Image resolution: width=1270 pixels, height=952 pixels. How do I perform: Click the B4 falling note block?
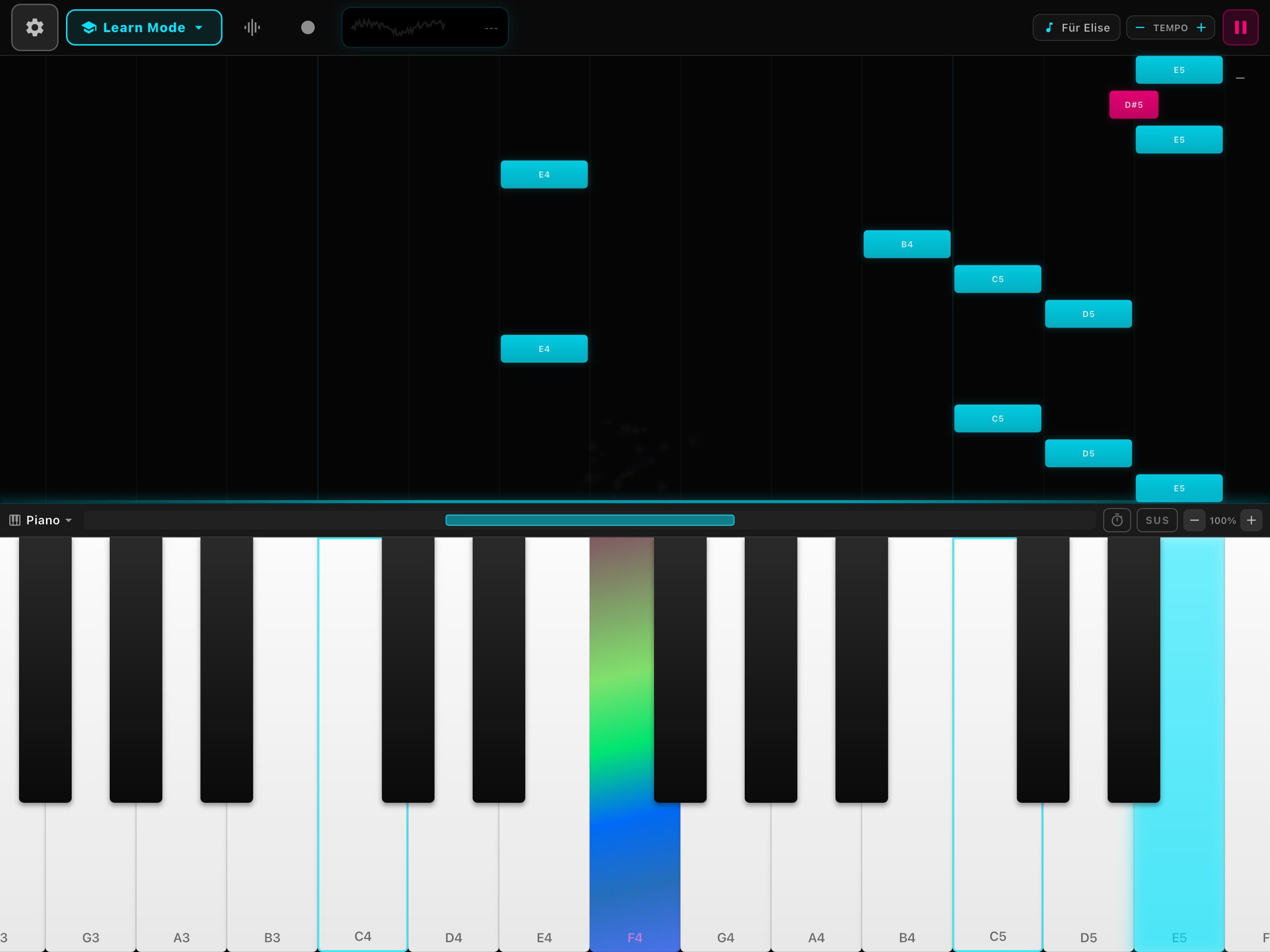tap(906, 244)
